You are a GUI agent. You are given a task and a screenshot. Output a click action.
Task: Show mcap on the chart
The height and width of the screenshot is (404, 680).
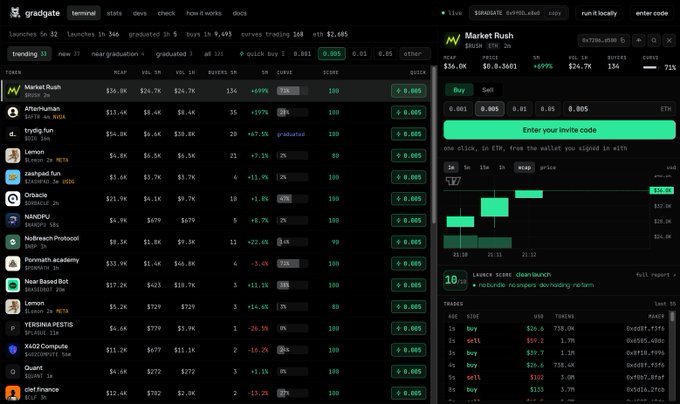(x=524, y=167)
